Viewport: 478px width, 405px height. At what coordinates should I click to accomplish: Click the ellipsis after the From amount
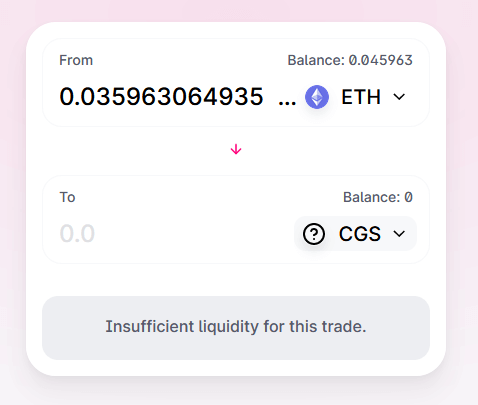click(x=287, y=102)
